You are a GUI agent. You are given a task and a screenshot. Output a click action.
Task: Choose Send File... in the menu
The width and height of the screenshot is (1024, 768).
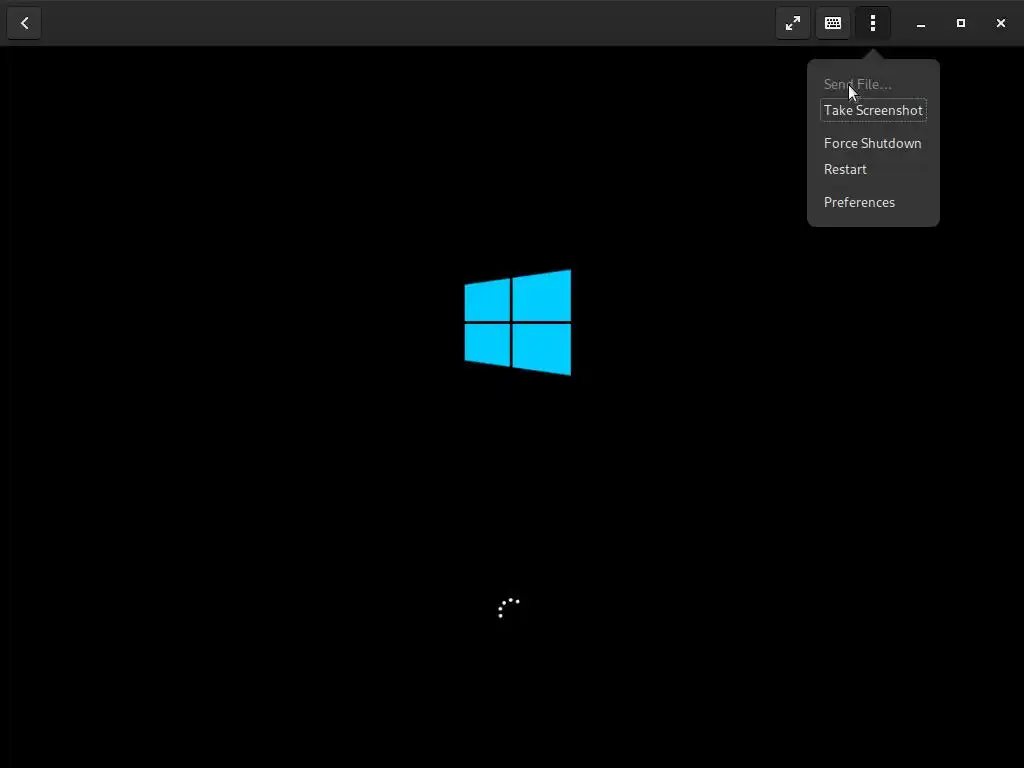click(x=873, y=84)
